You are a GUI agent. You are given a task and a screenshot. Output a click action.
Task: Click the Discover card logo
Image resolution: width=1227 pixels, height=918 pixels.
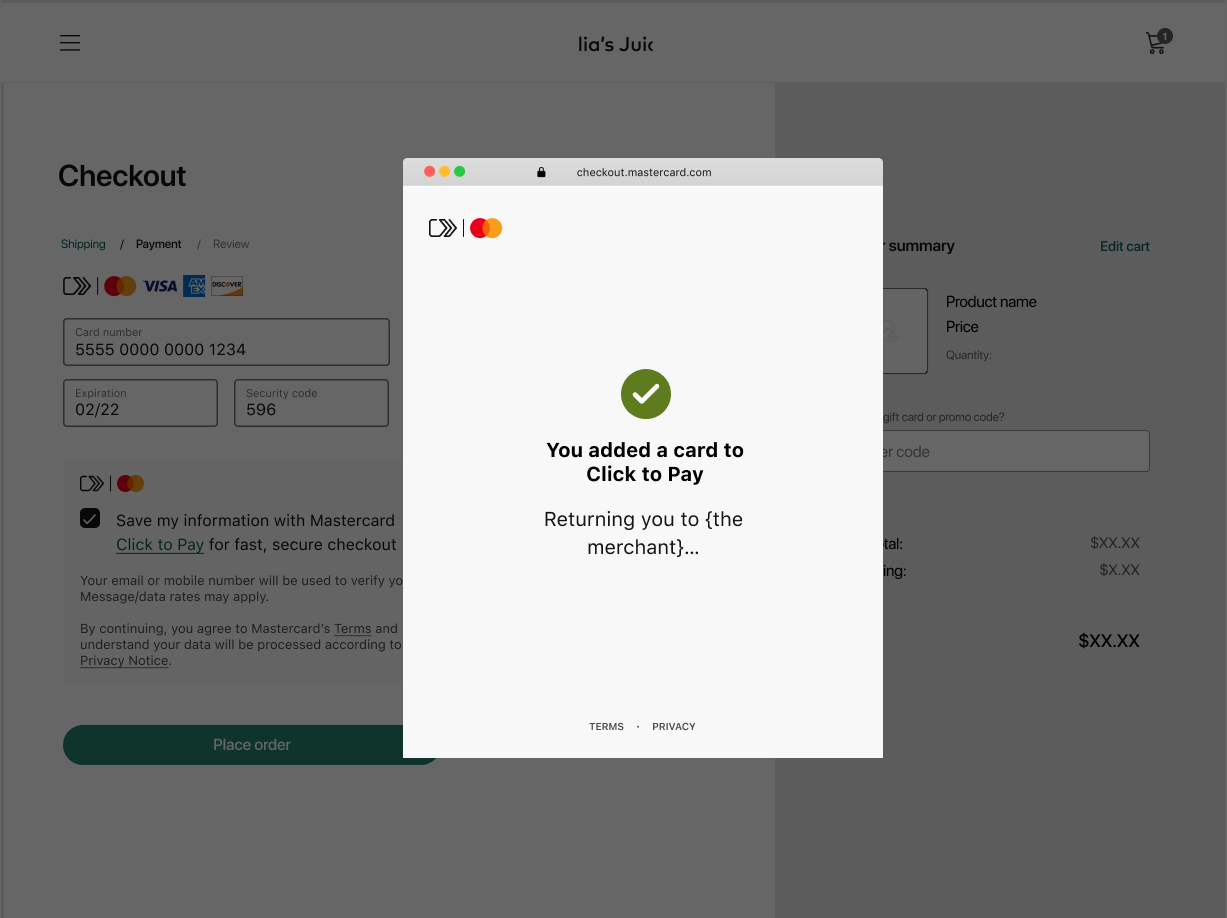pyautogui.click(x=227, y=287)
